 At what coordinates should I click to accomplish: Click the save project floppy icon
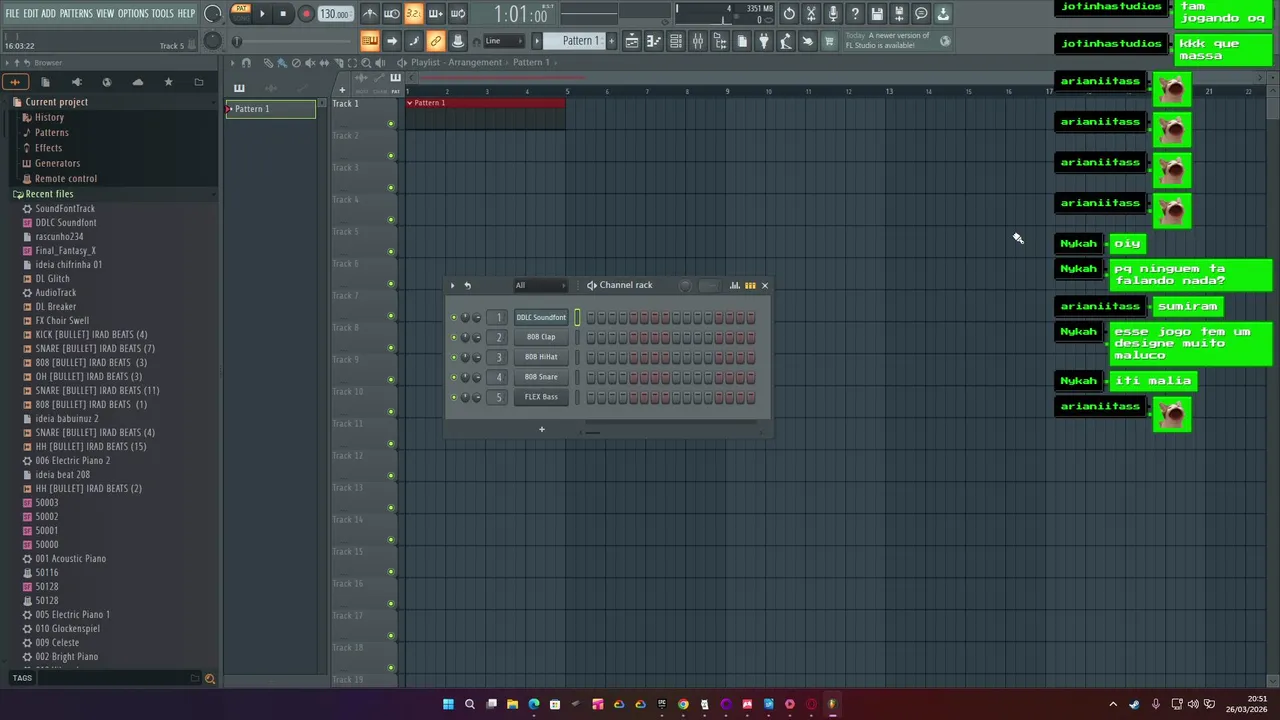point(877,14)
